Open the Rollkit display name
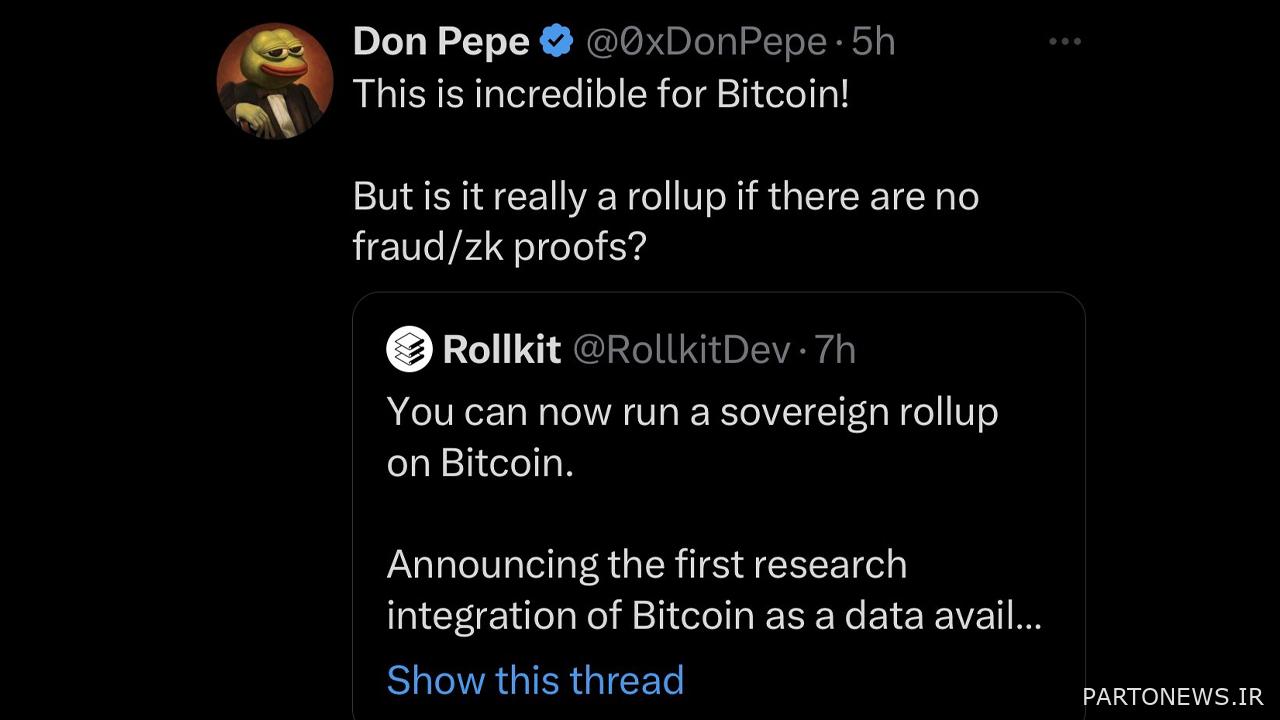This screenshot has height=720, width=1280. tap(502, 349)
